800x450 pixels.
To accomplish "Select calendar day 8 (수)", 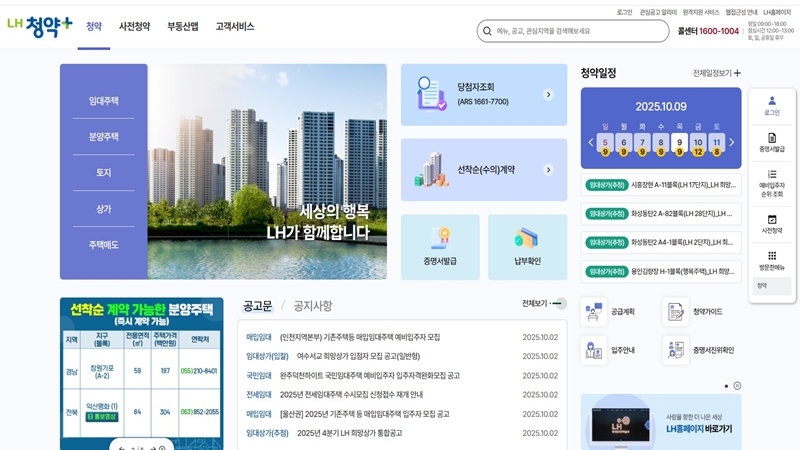I will (x=661, y=144).
